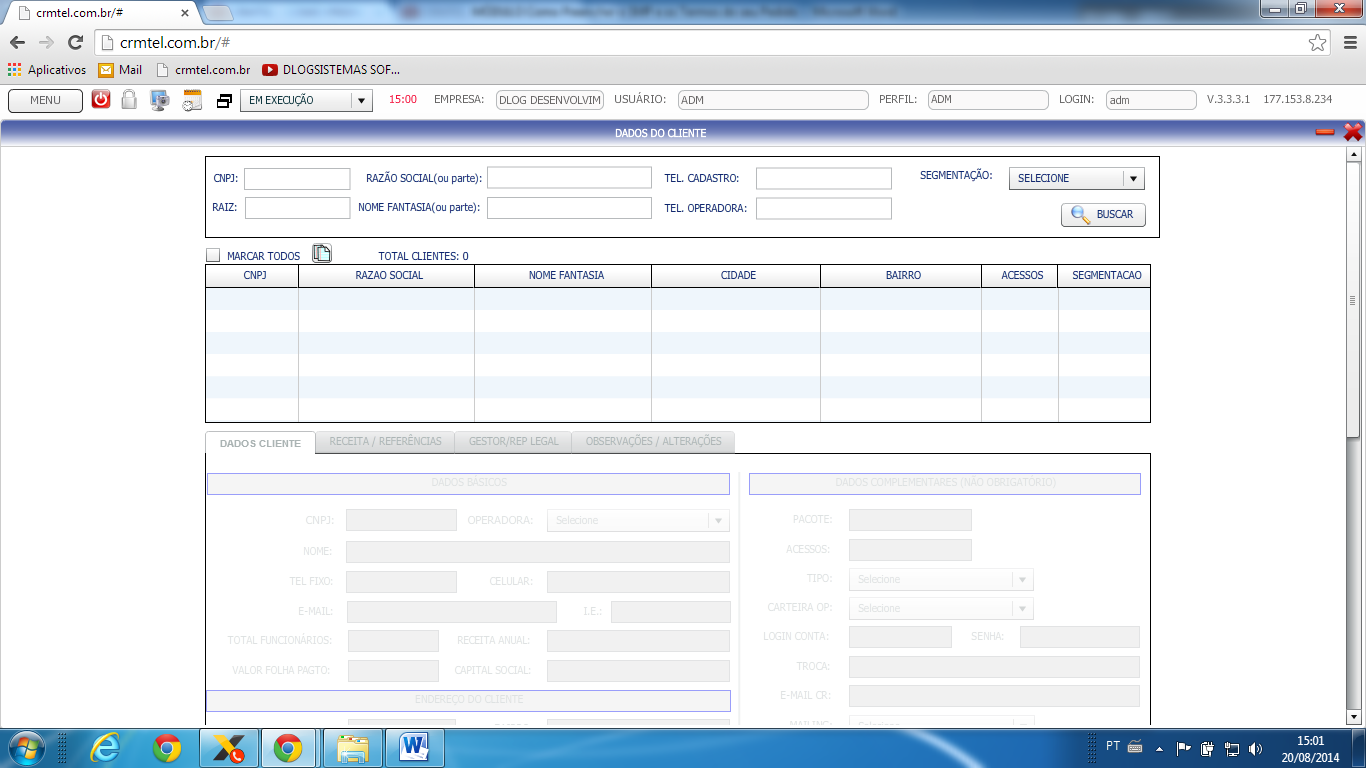Viewport: 1366px width, 768px height.
Task: Click the NOME FANTASIA column header
Action: tap(563, 275)
